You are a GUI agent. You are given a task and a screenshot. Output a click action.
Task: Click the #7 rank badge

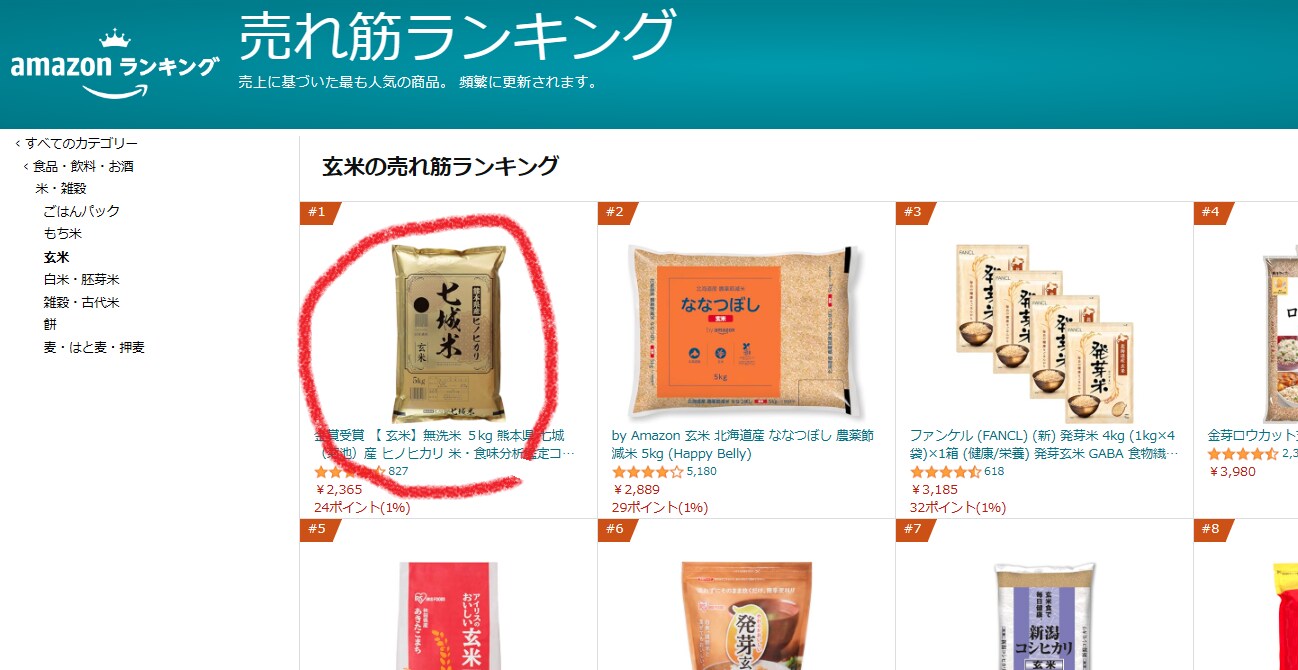click(916, 529)
